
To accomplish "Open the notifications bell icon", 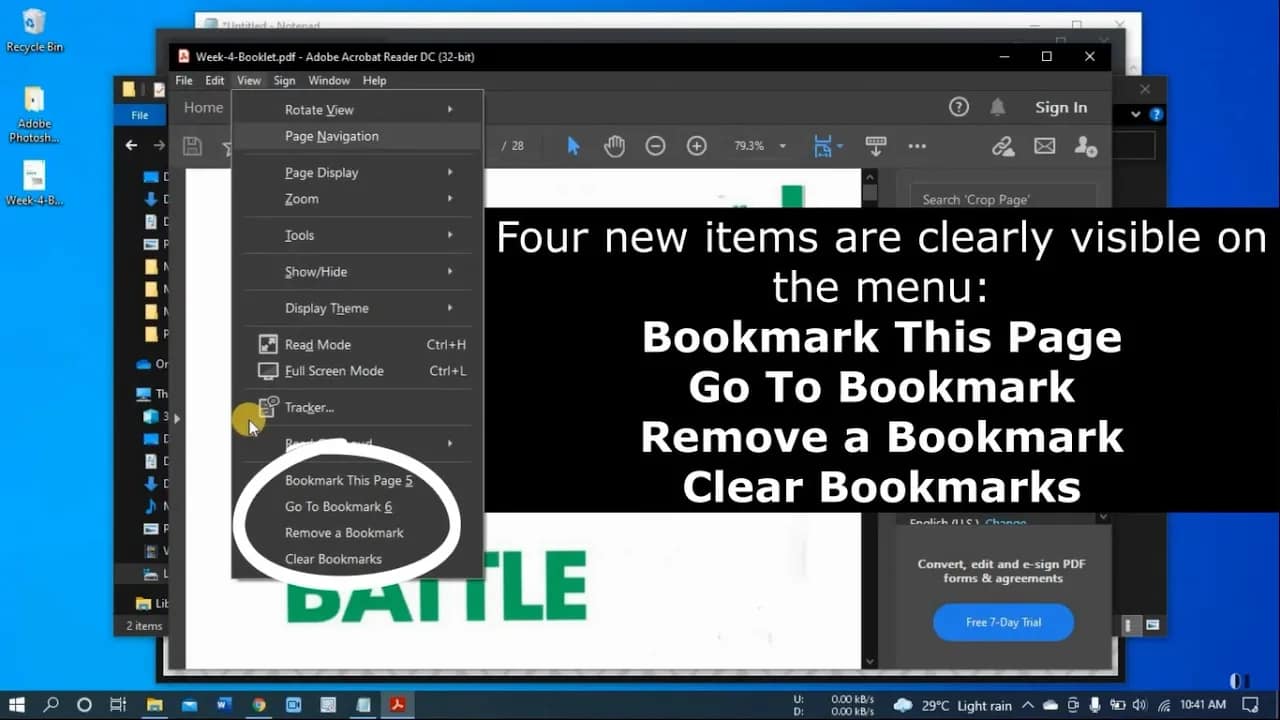I will (997, 107).
